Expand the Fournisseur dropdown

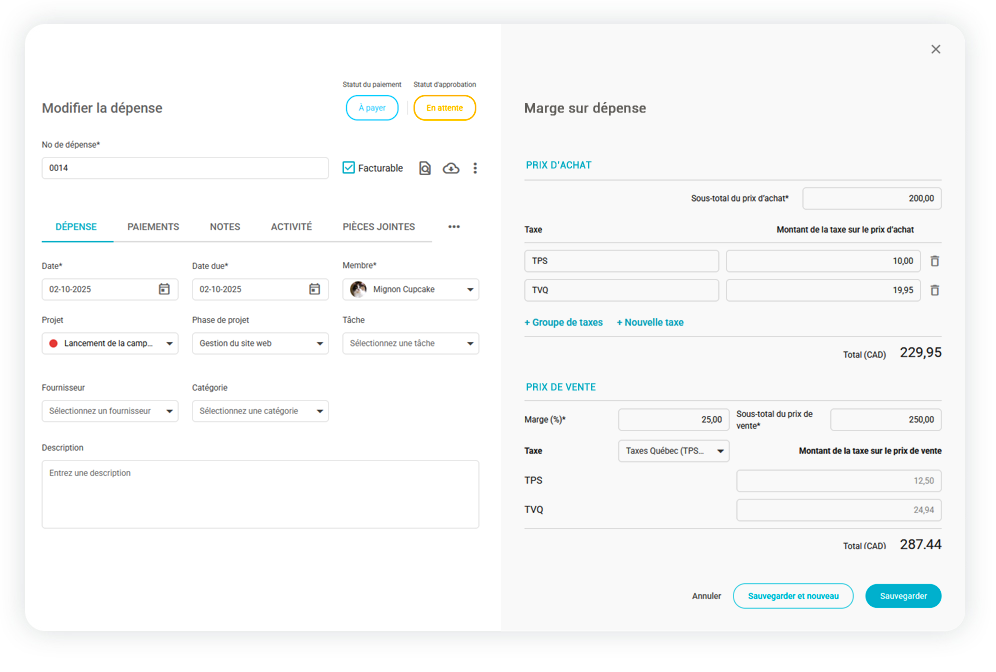(x=110, y=411)
